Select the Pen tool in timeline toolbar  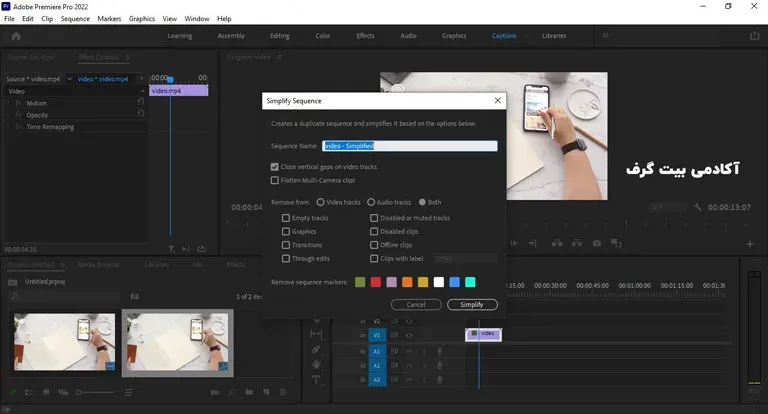point(316,350)
